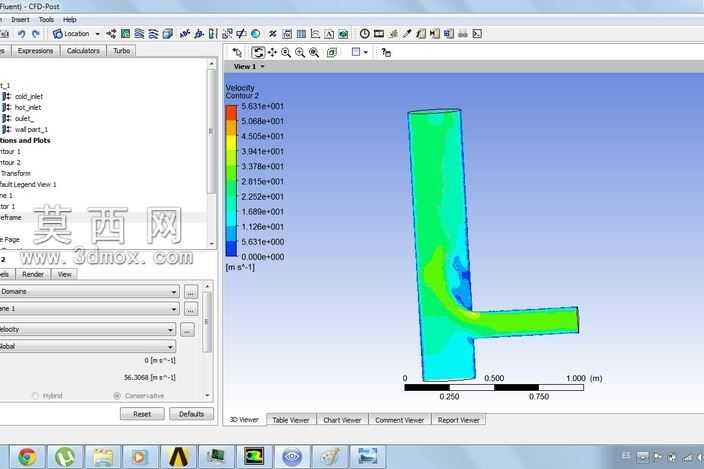Viewport: 704px width, 469px height.
Task: Switch to the Calculators tab
Action: pyautogui.click(x=83, y=51)
